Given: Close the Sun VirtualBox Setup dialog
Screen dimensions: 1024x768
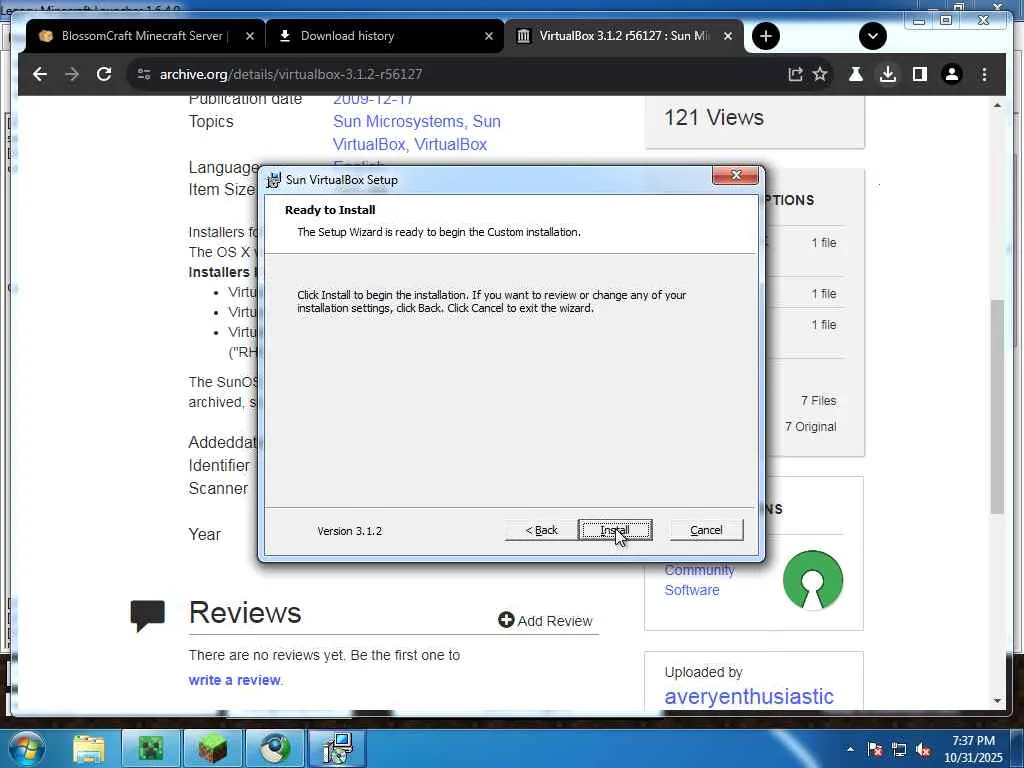Looking at the screenshot, I should (x=735, y=175).
